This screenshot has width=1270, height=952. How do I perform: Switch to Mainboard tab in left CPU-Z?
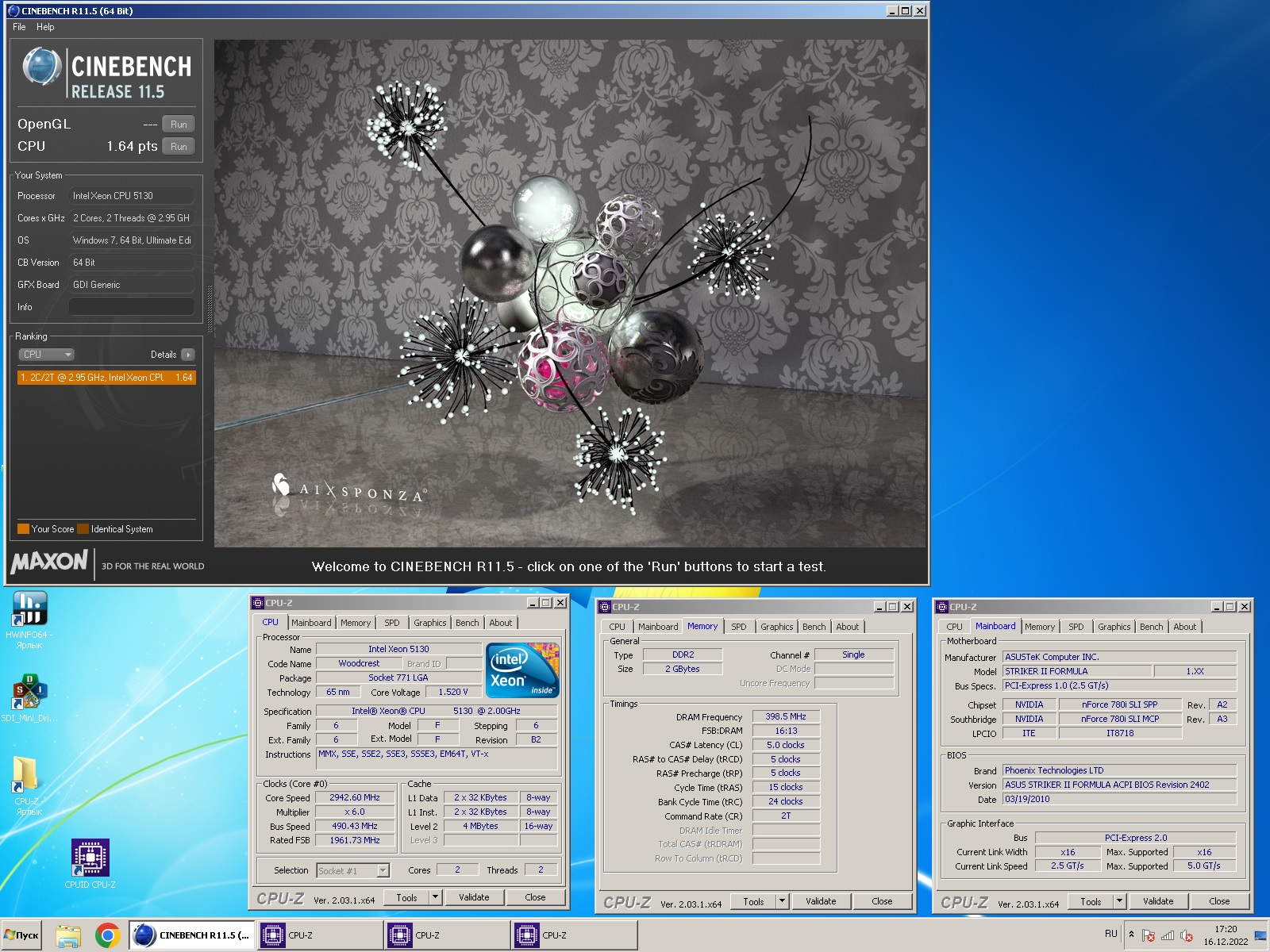click(311, 623)
